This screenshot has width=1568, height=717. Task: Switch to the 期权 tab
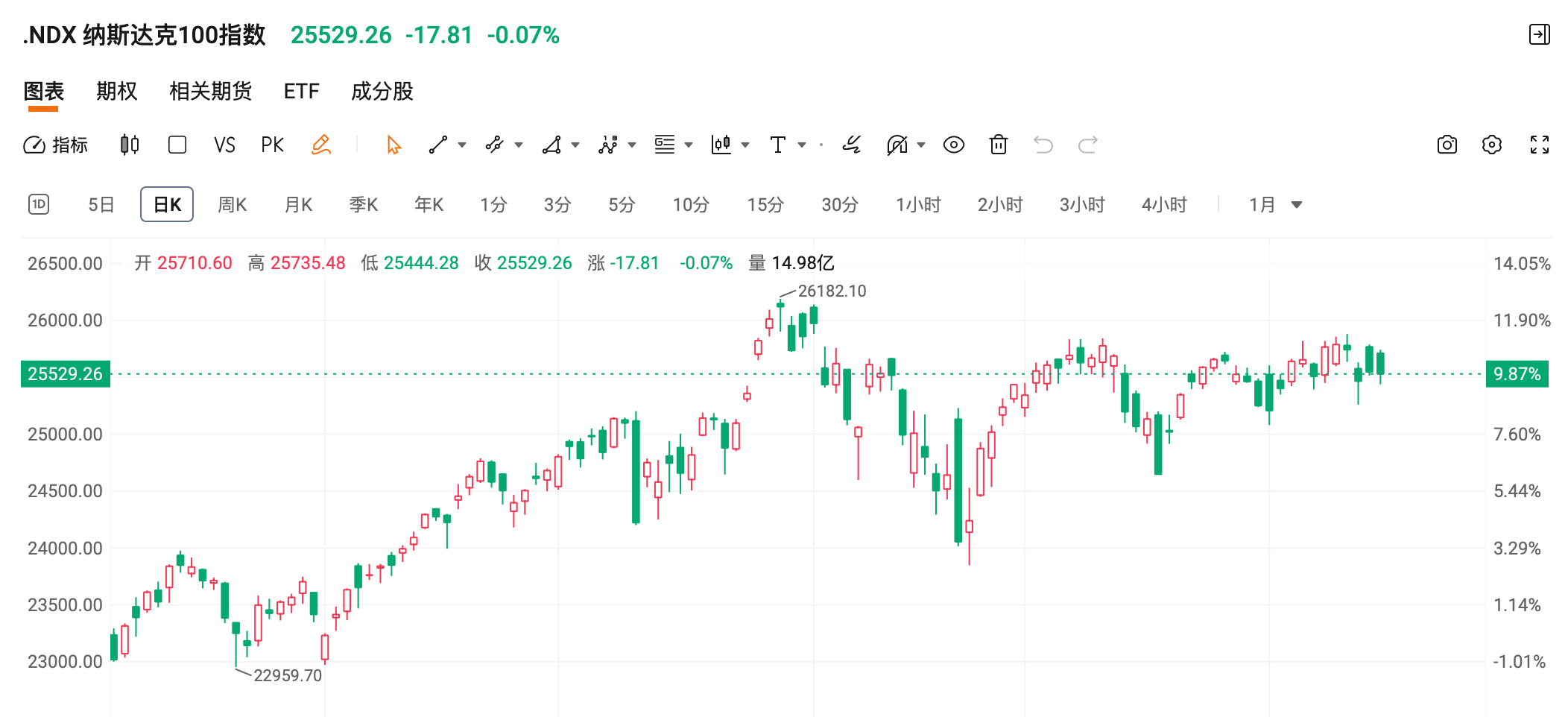pyautogui.click(x=117, y=91)
